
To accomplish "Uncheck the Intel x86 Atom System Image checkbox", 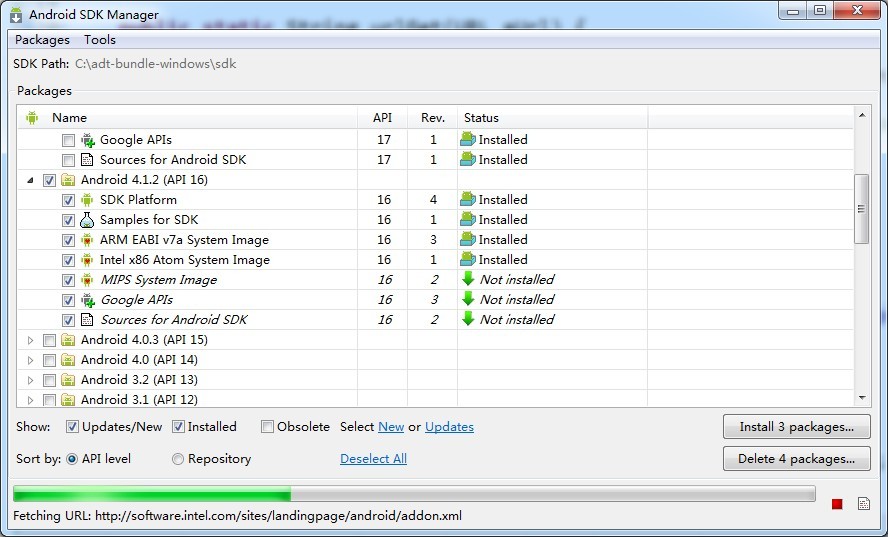I will (68, 261).
